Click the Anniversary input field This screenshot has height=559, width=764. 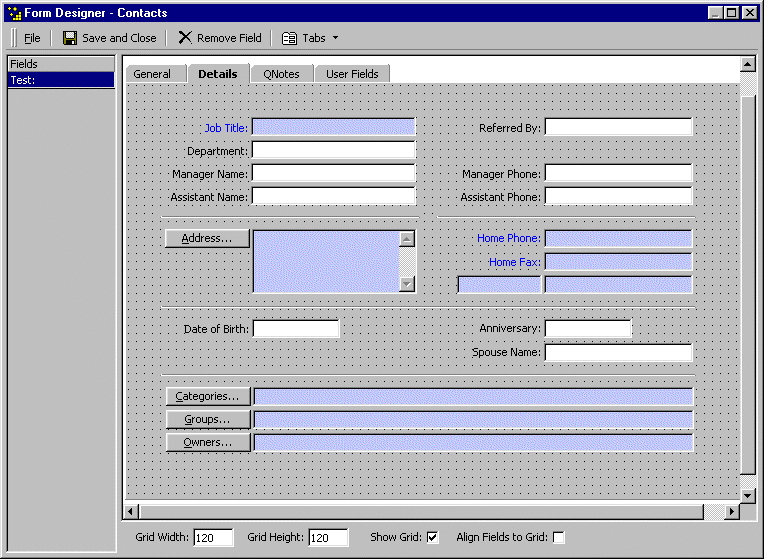click(588, 328)
